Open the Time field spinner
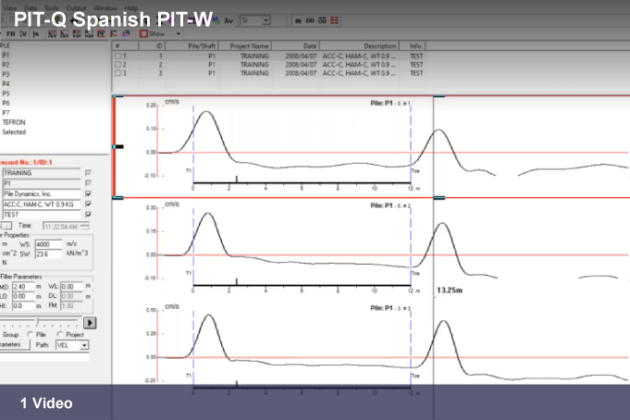This screenshot has height=420, width=630. tap(84, 226)
